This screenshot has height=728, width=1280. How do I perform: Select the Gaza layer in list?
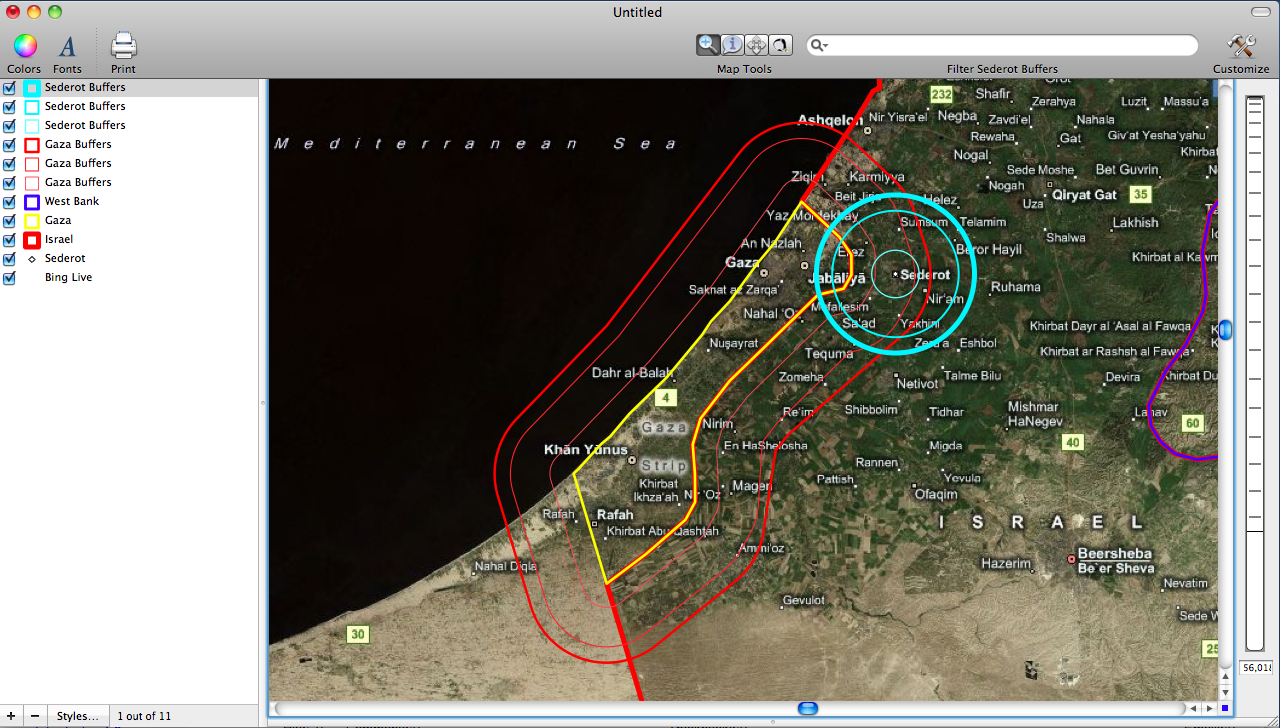click(58, 220)
